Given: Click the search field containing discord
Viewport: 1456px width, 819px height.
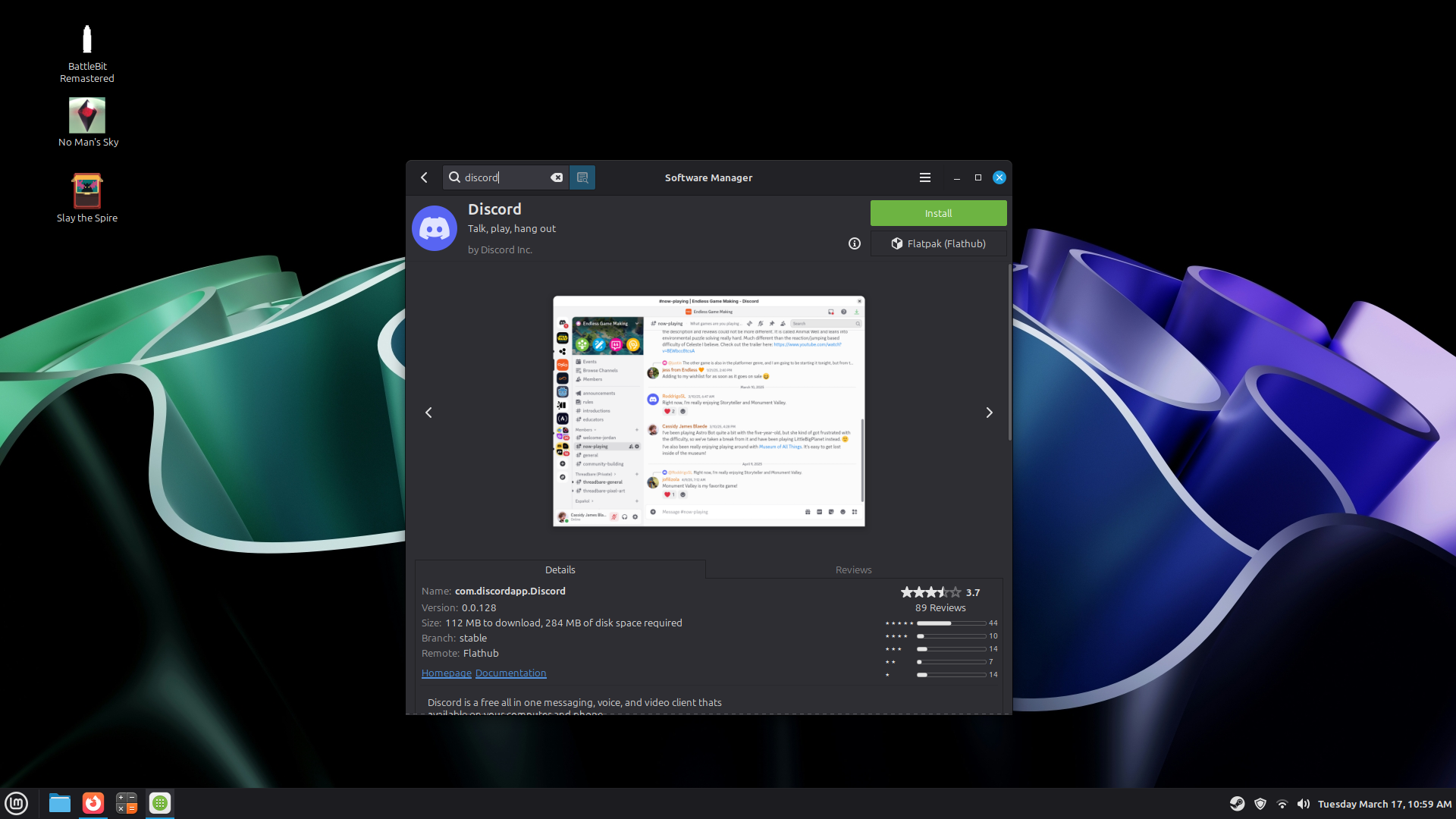Looking at the screenshot, I should click(504, 177).
